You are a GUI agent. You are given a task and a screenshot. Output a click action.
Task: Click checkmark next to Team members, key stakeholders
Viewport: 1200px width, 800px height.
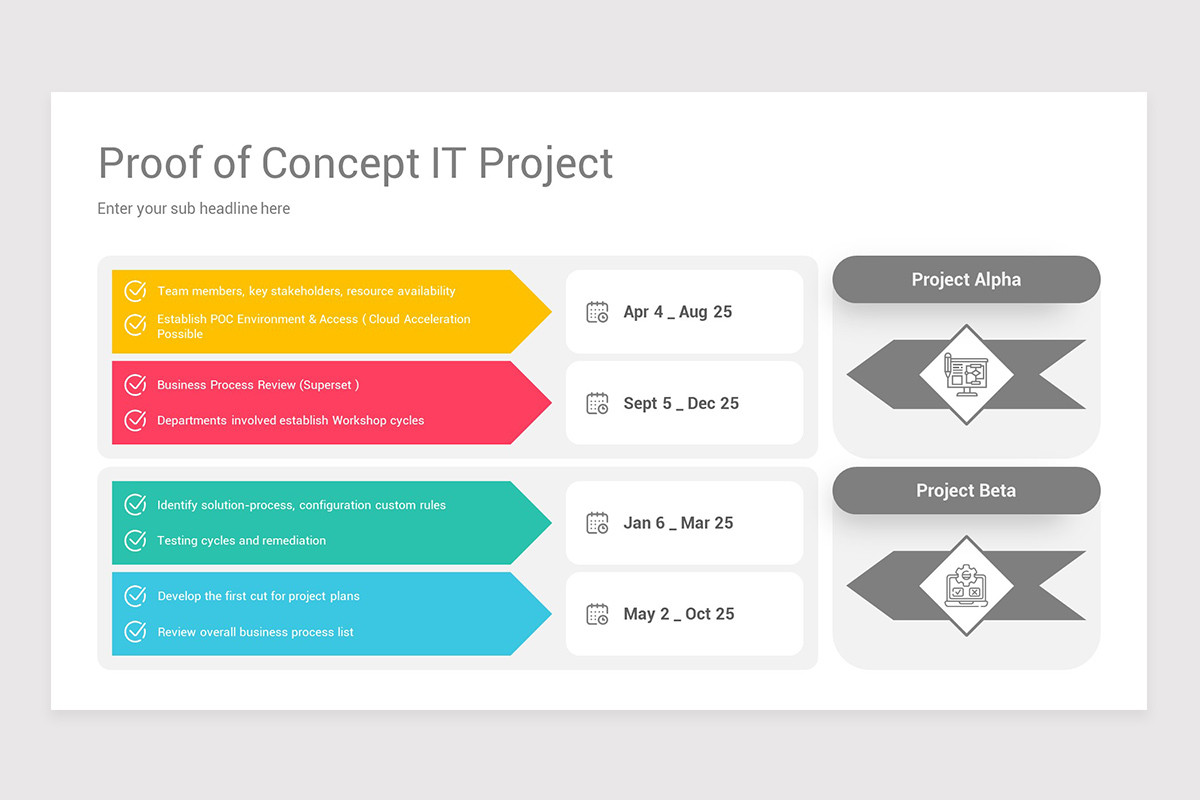[135, 291]
